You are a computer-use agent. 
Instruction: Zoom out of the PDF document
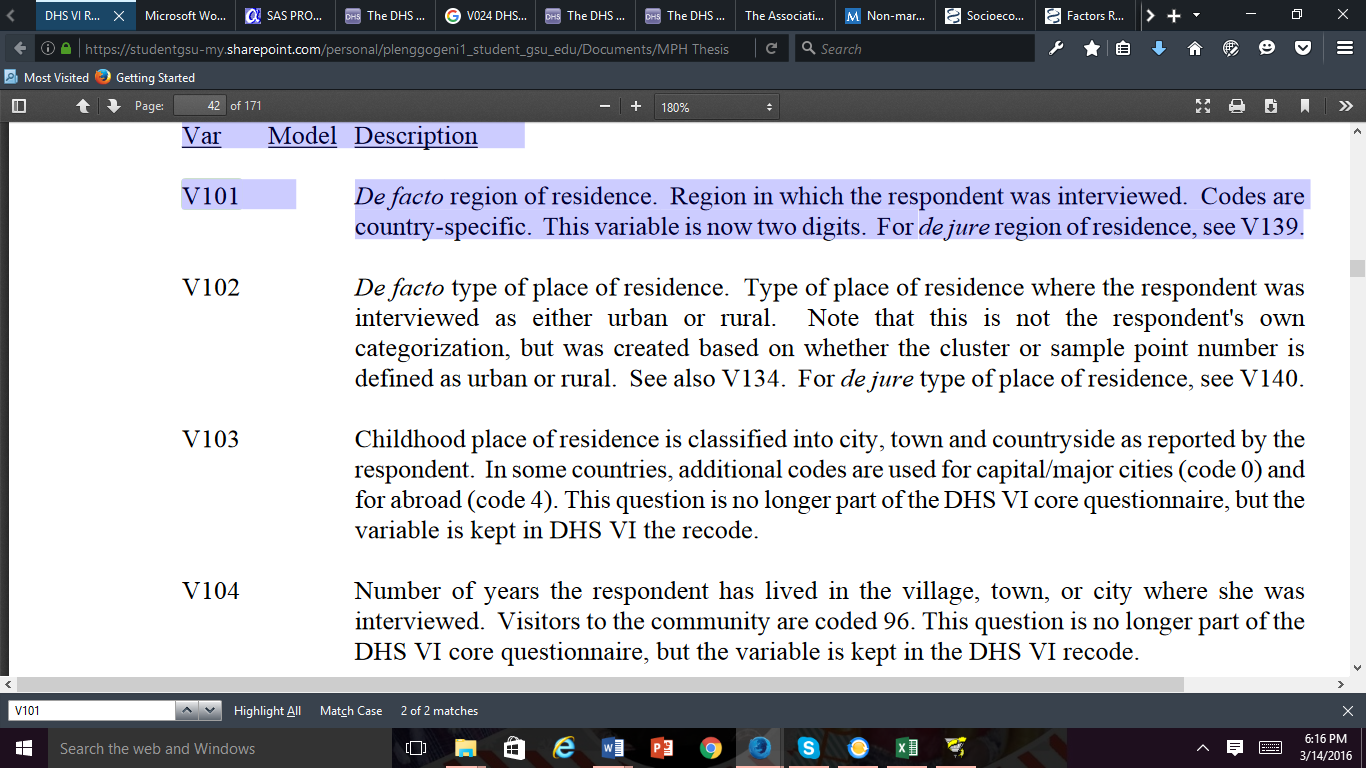coord(604,106)
